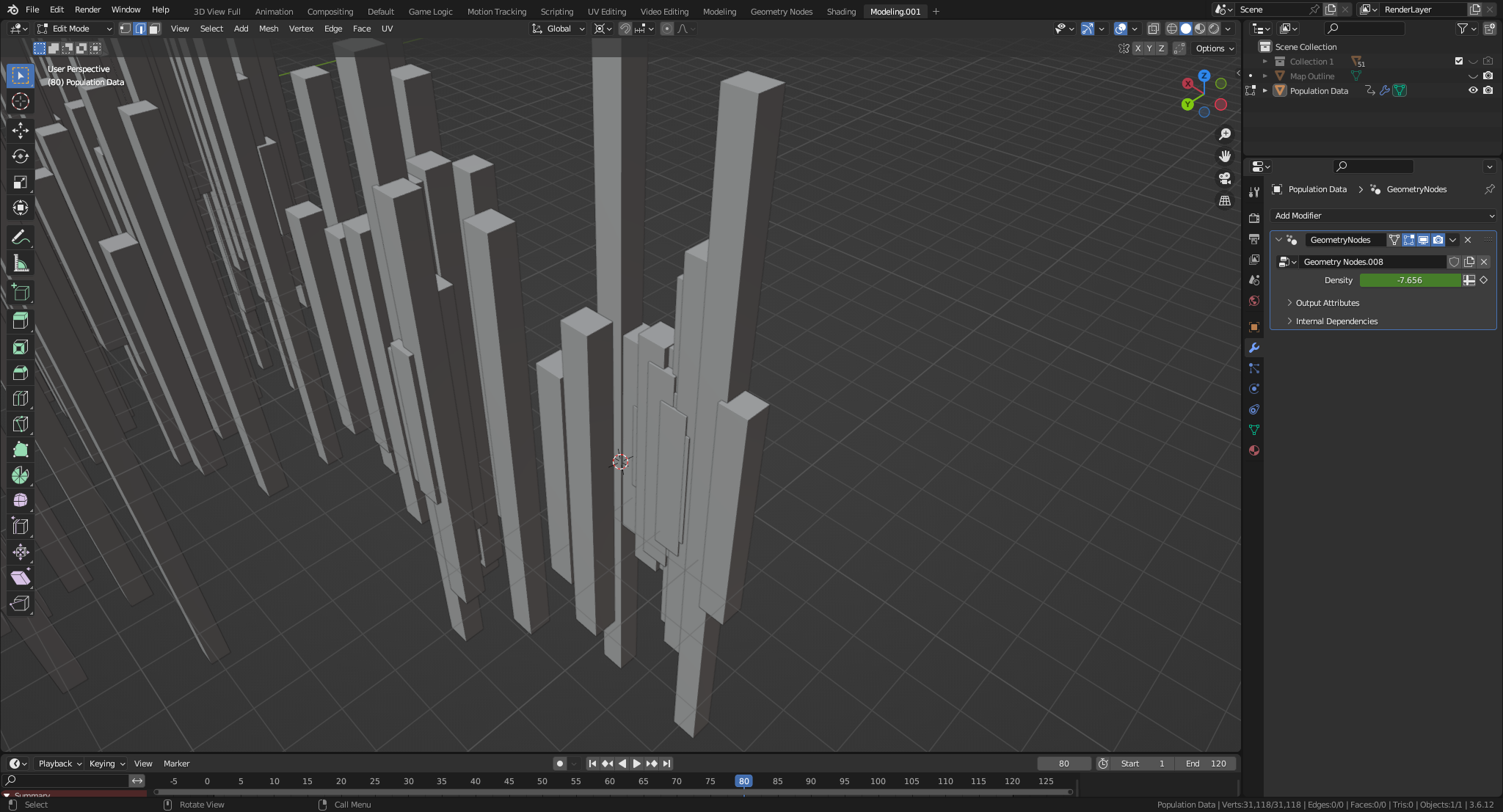This screenshot has height=812, width=1503.
Task: Click the frame 80 timeline marker
Action: 743,781
